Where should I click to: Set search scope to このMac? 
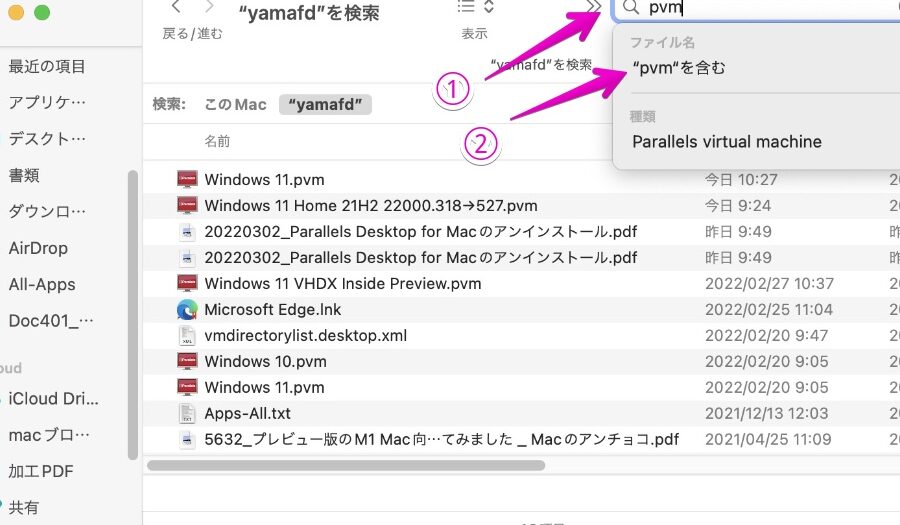(x=235, y=104)
